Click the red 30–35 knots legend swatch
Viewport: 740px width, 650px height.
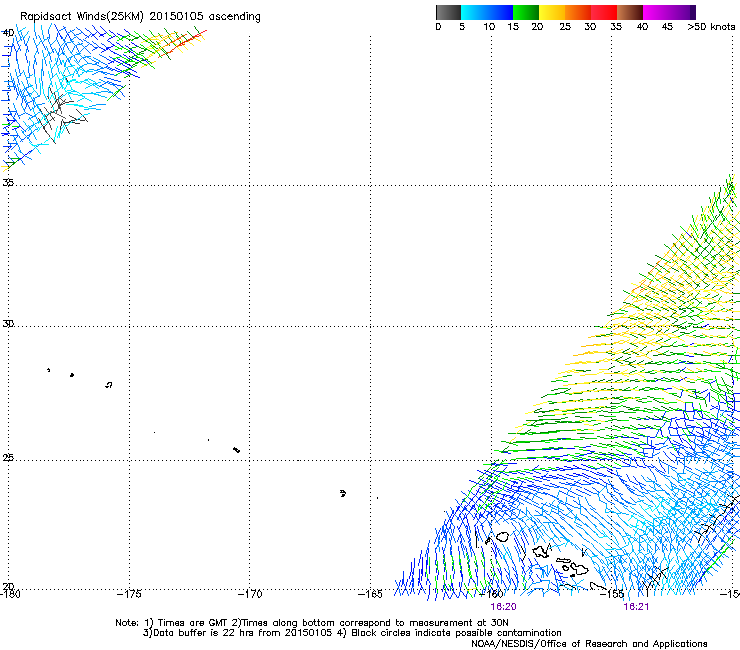604,12
